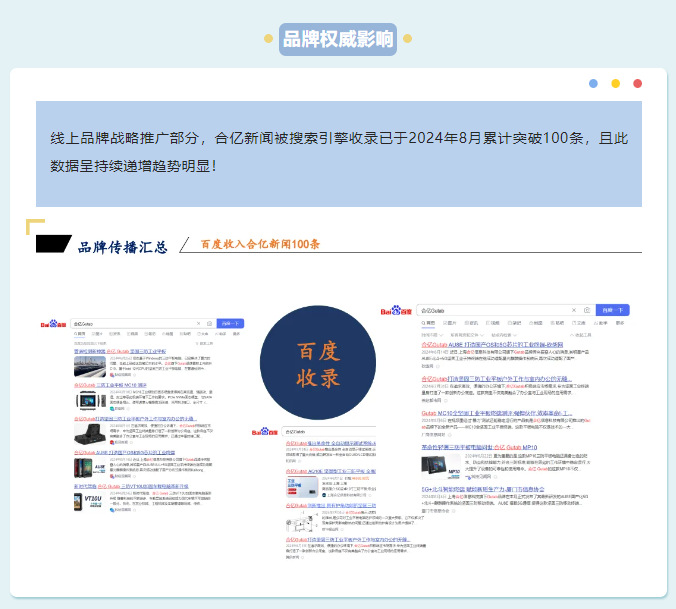Clear search with X in left screenshot
The image size is (676, 609).
pos(198,323)
